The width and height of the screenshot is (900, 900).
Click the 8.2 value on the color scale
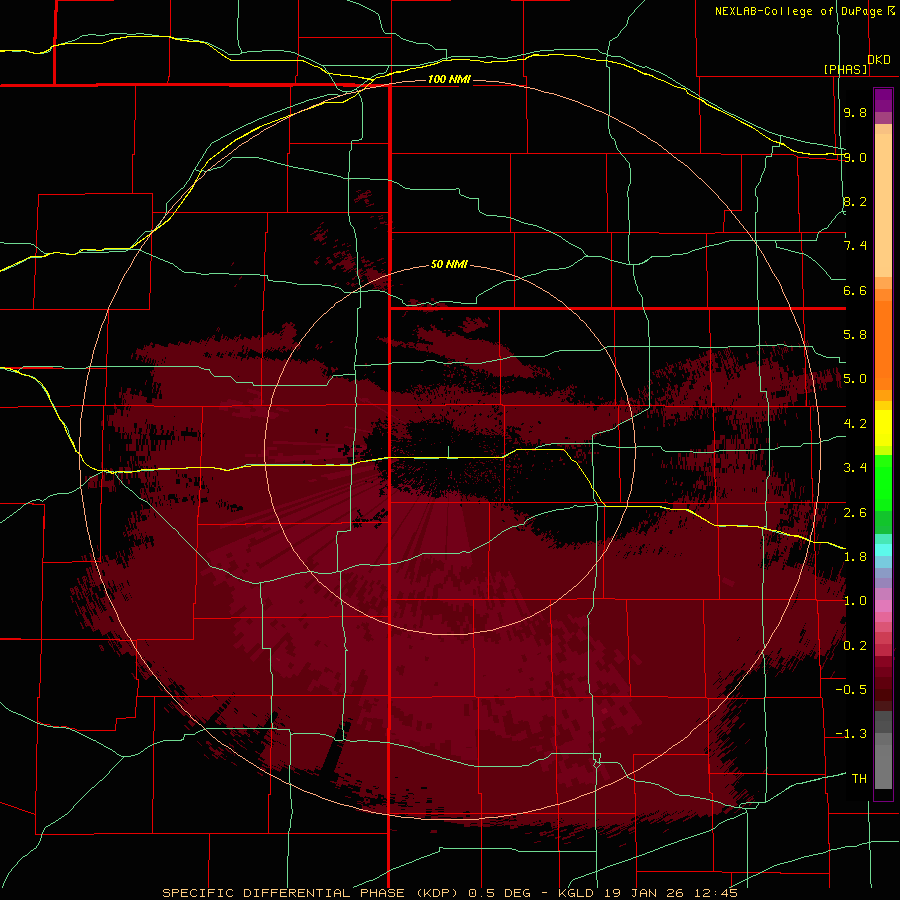pos(855,201)
